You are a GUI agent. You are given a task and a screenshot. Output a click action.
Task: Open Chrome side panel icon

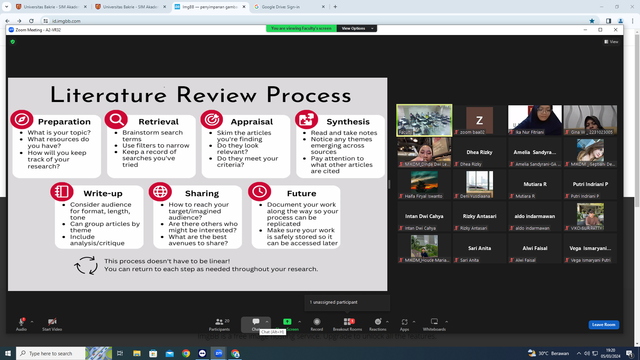(x=609, y=21)
